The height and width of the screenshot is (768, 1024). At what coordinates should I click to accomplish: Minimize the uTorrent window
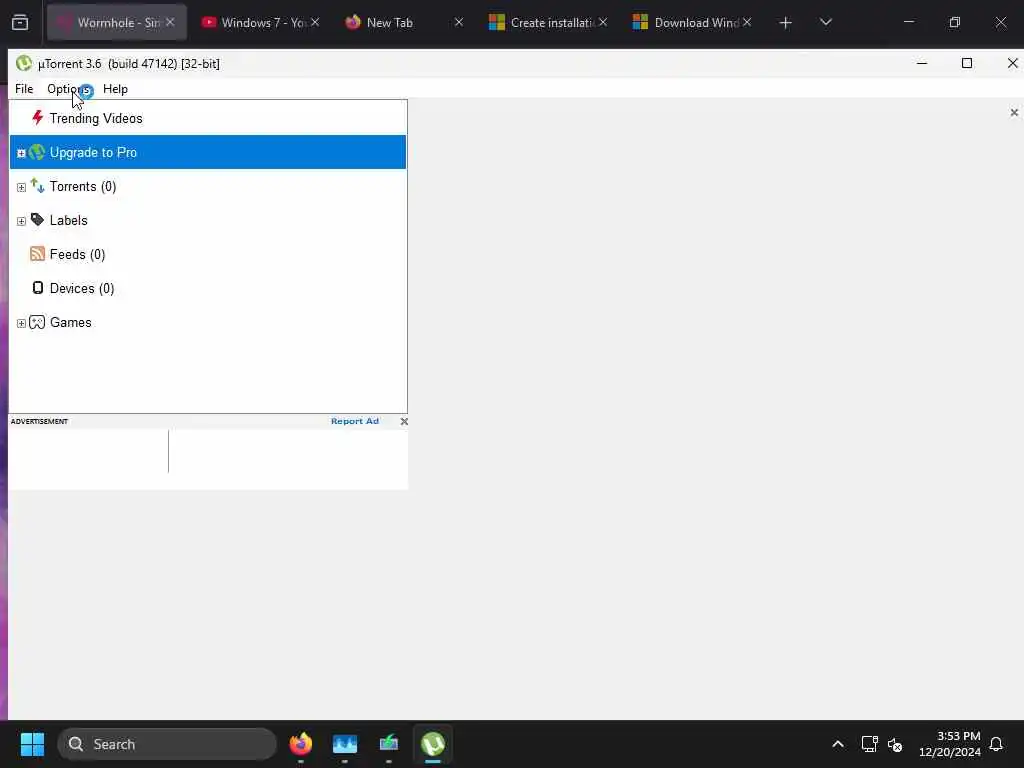[921, 63]
